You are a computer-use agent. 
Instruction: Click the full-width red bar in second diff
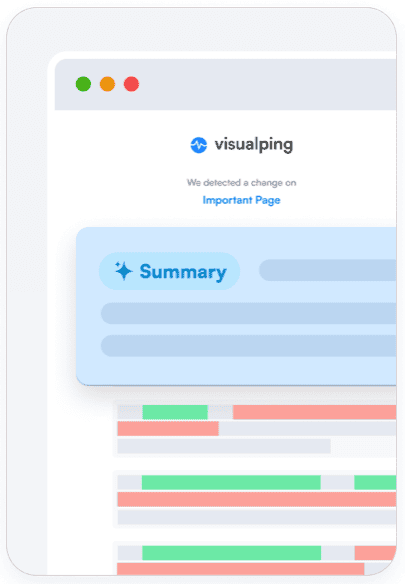click(257, 499)
